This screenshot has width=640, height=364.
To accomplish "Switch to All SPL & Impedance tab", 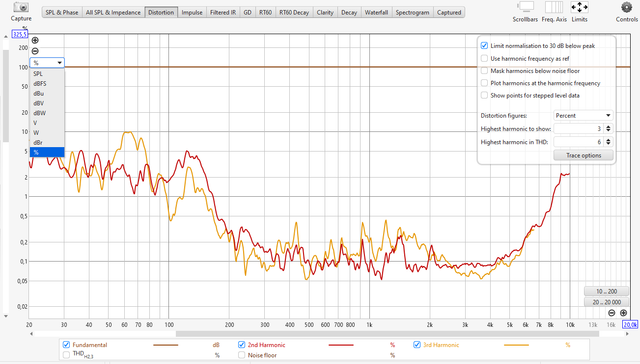I will [x=113, y=12].
